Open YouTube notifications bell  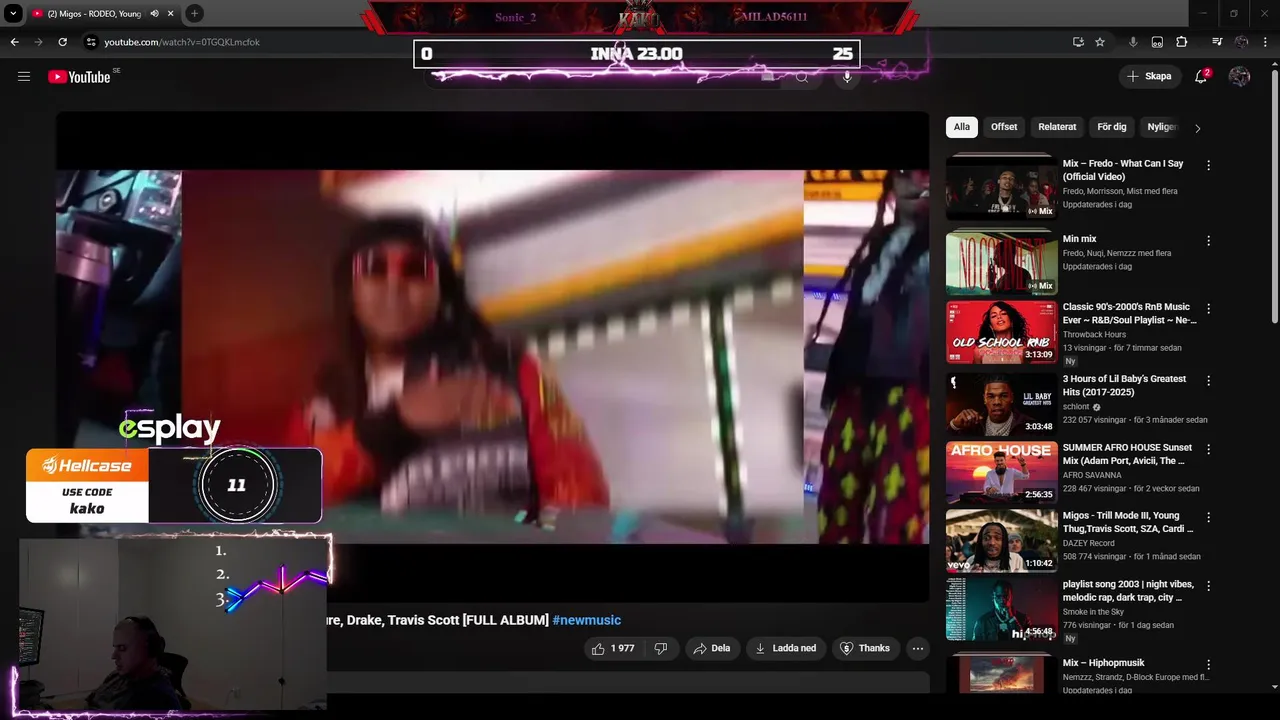[1201, 76]
